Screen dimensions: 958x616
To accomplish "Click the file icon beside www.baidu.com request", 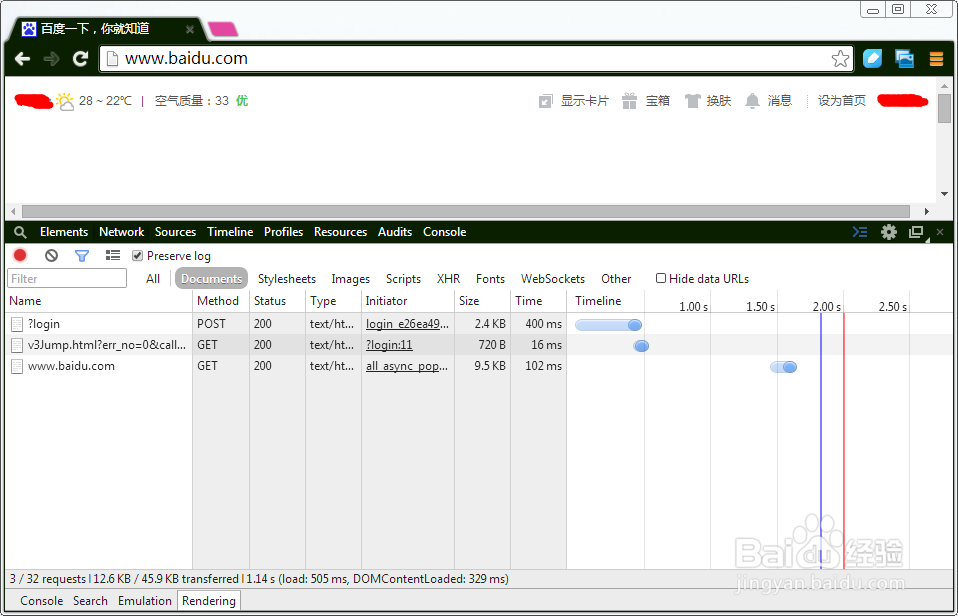I will click(17, 366).
